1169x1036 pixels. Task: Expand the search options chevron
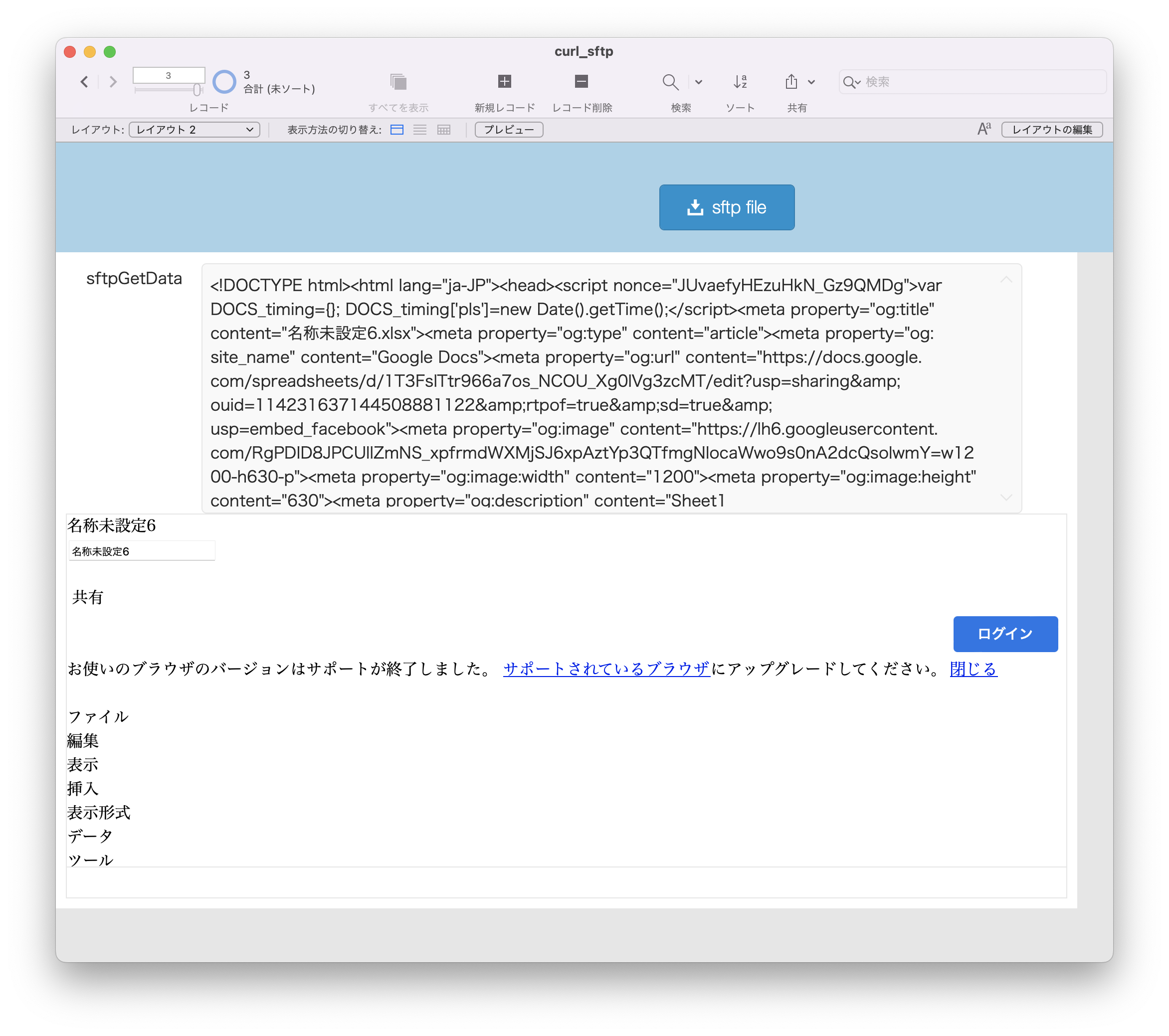tap(698, 82)
